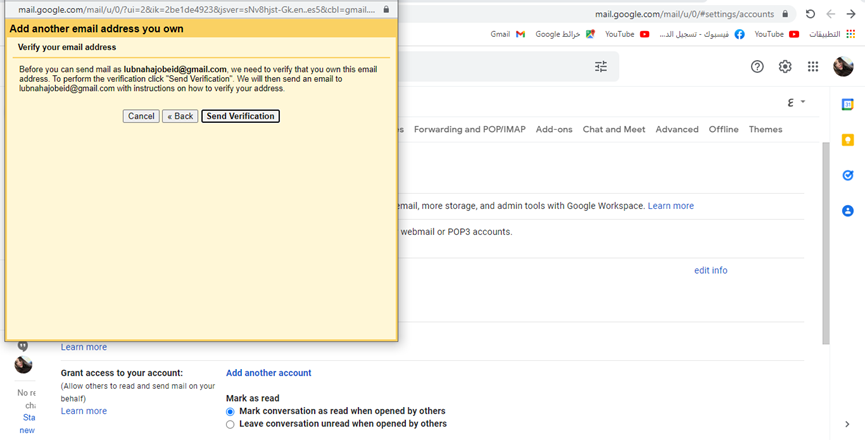Click the Add another account link

click(268, 373)
